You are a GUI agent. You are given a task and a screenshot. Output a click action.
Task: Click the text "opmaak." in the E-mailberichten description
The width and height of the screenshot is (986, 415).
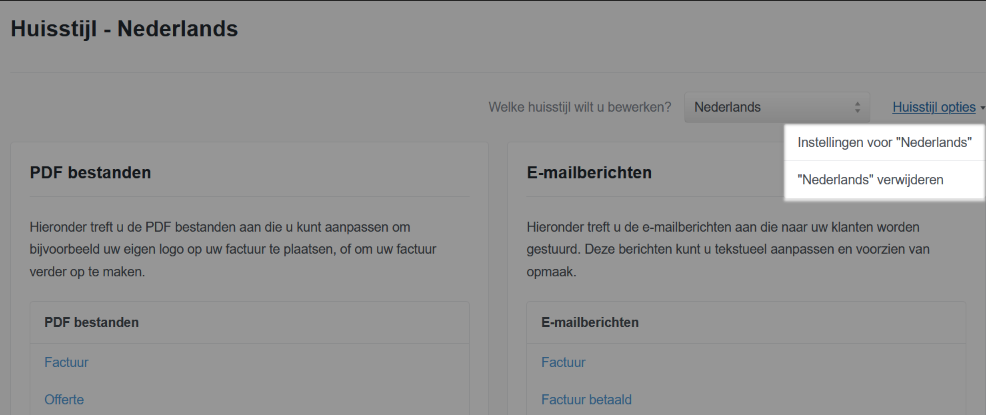point(553,271)
